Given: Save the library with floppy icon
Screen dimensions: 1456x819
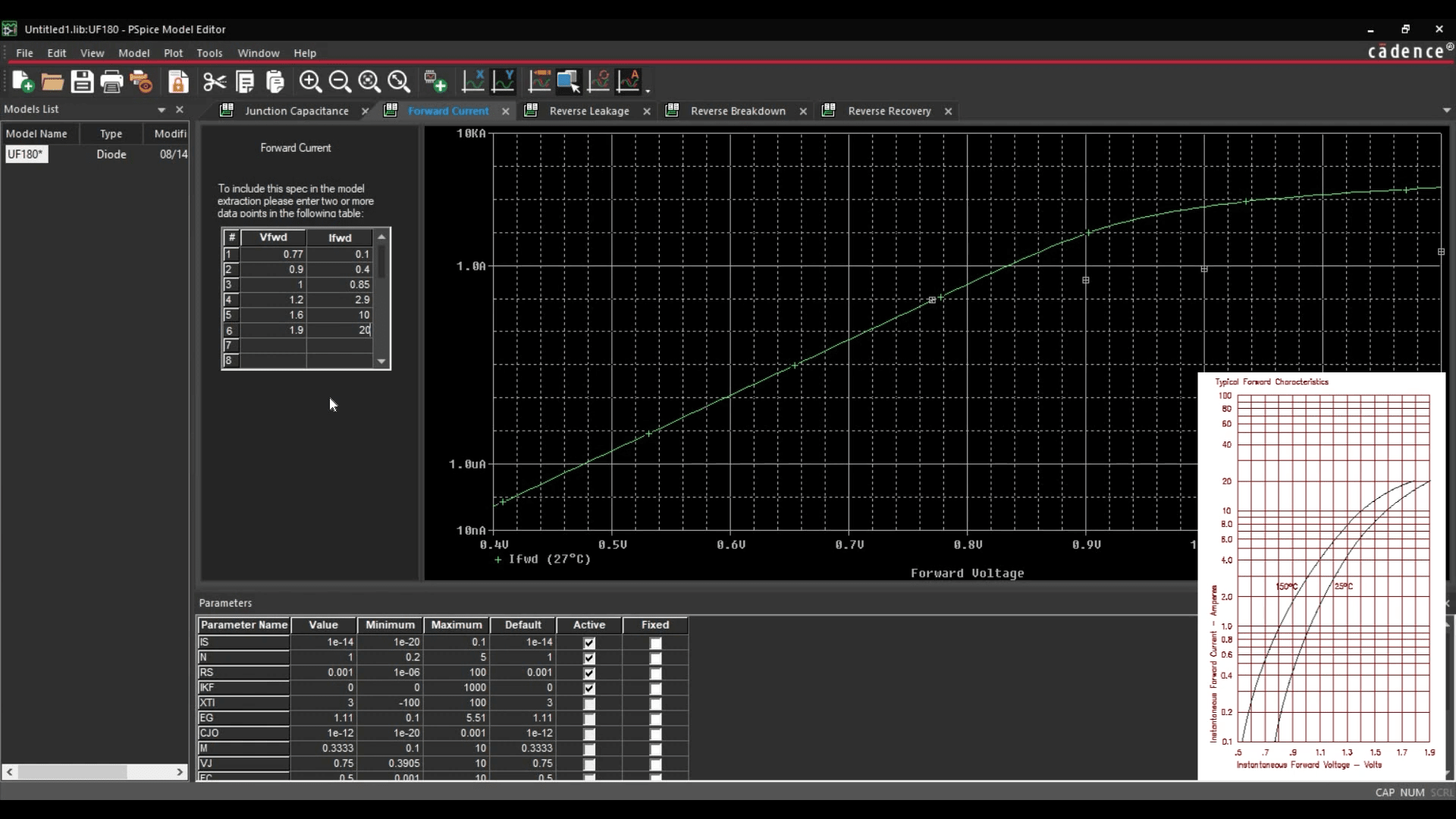Looking at the screenshot, I should 82,81.
